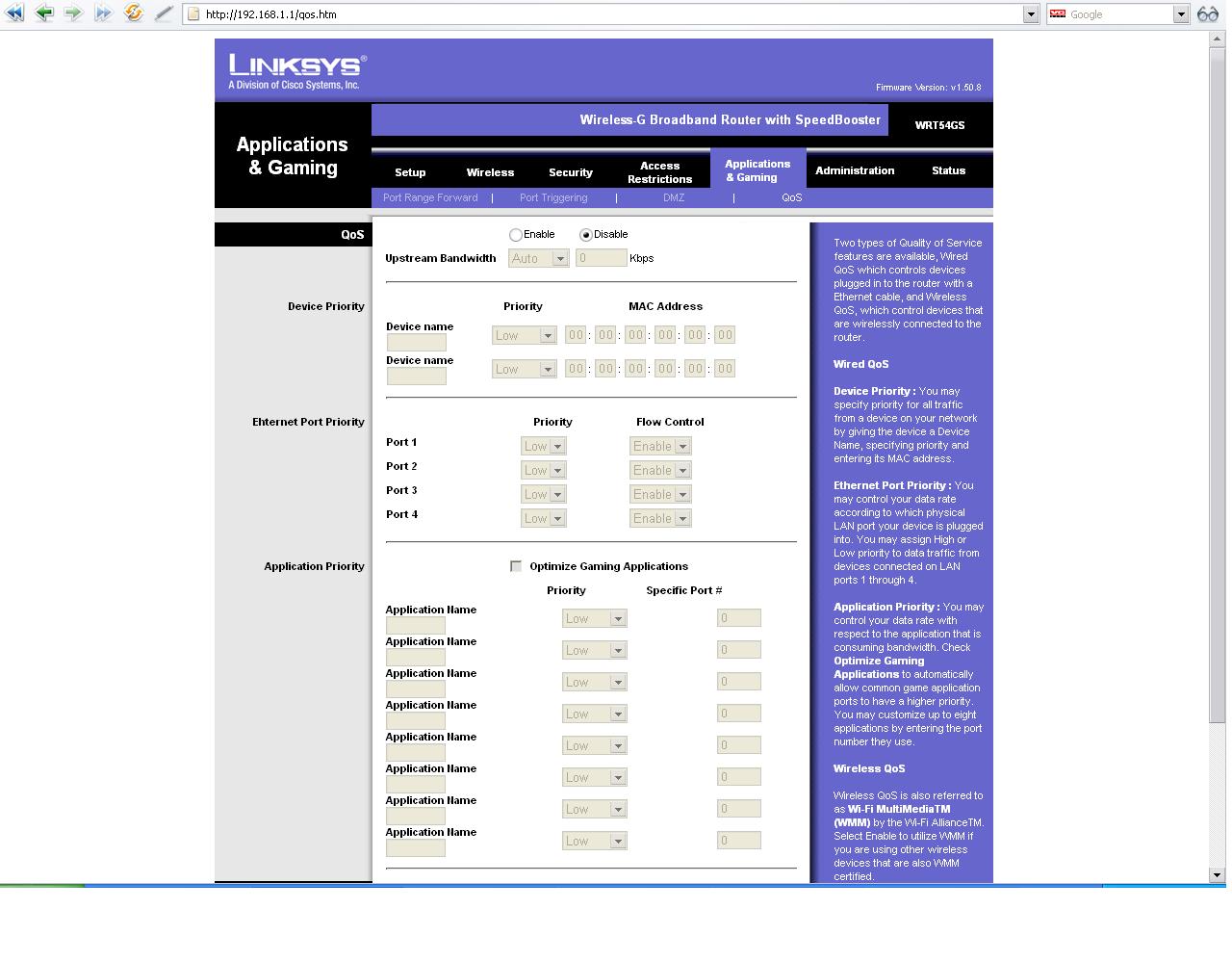
Task: Open the Port 1 Flow Control dropdown
Action: 660,446
